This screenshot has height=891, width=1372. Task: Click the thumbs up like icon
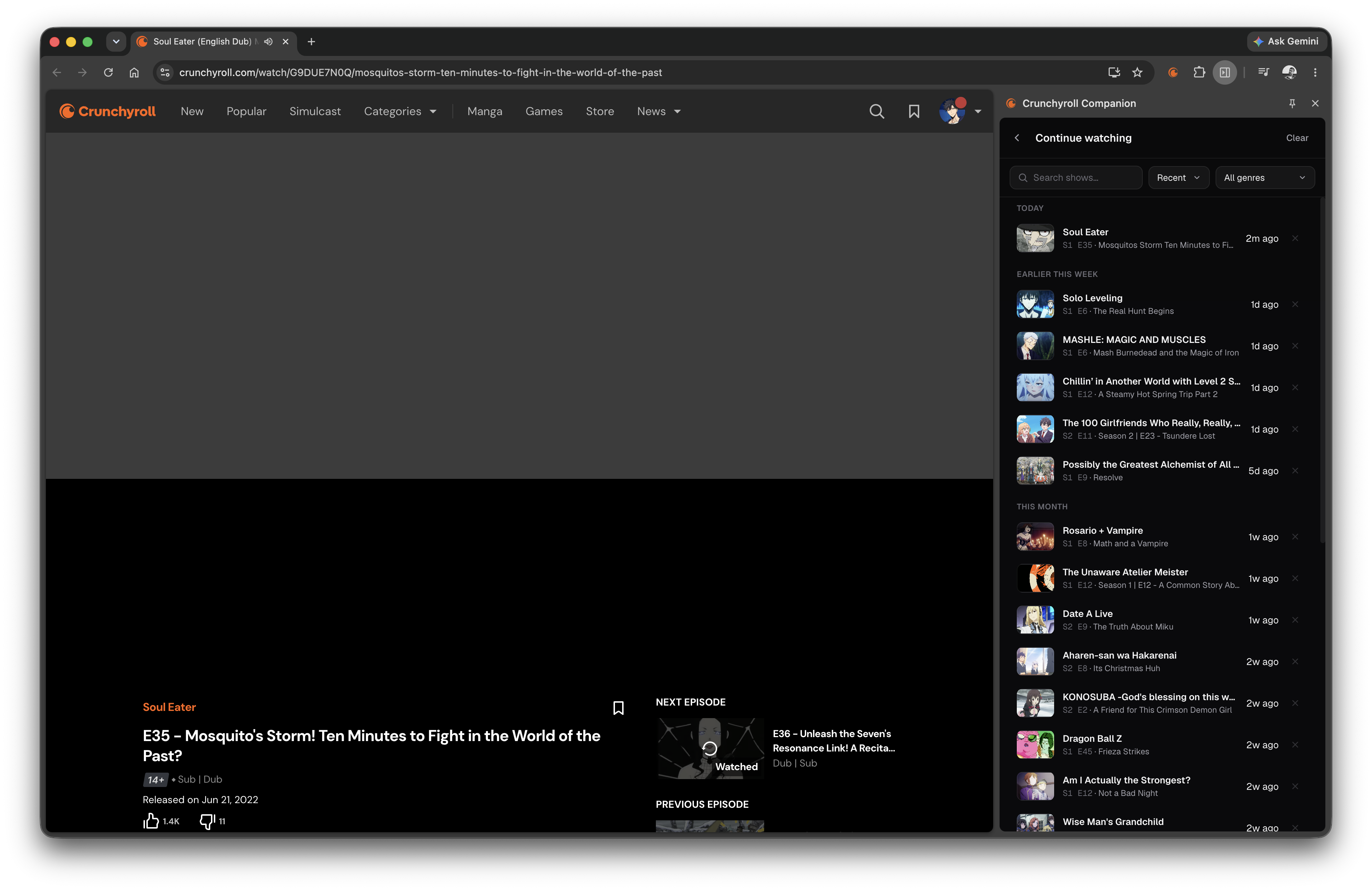[151, 821]
